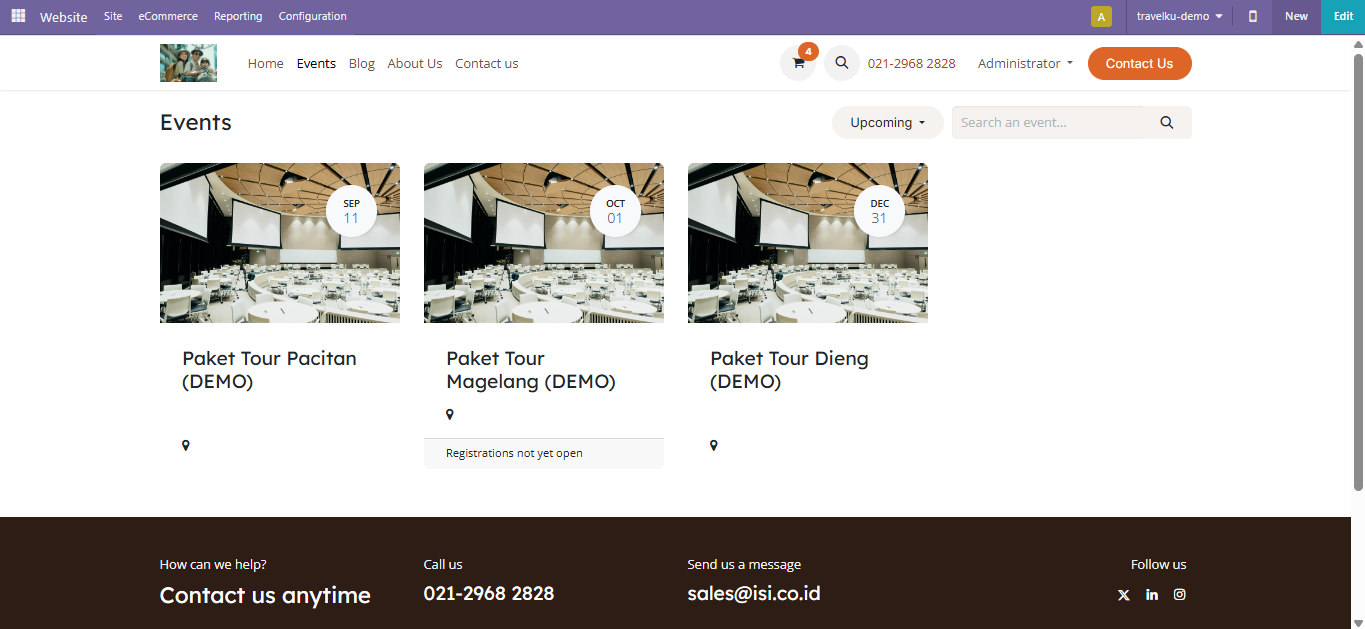This screenshot has height=629, width=1365.
Task: Expand the Upcoming filter dropdown
Action: pos(887,123)
